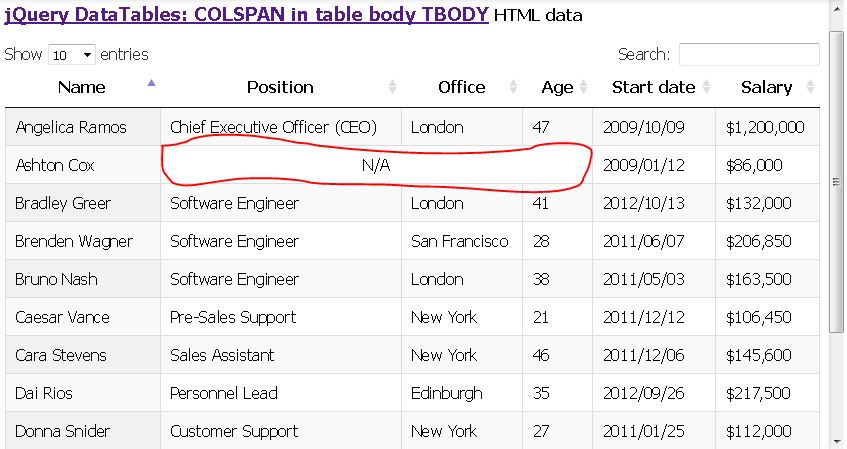
Task: Focus the Search input field
Action: click(x=748, y=55)
